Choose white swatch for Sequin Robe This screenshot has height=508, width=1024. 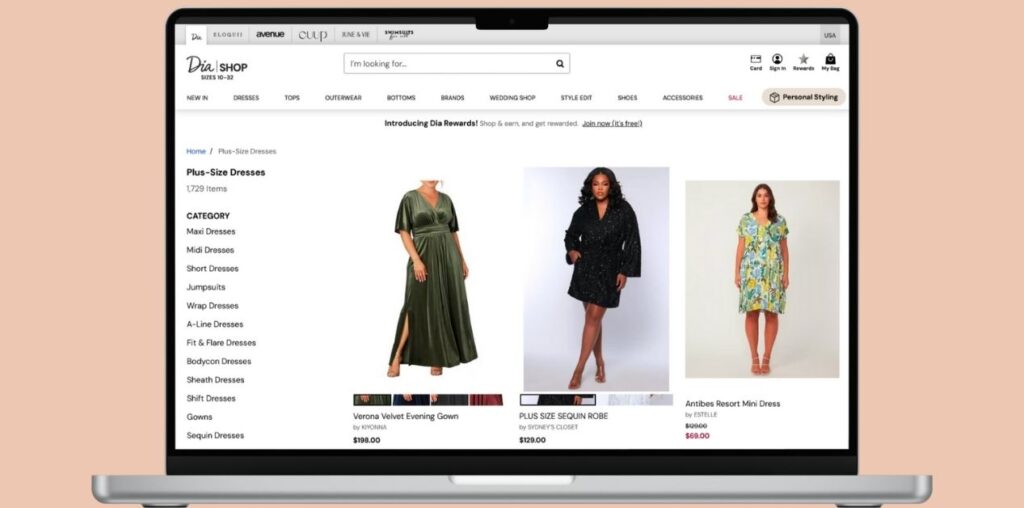635,400
